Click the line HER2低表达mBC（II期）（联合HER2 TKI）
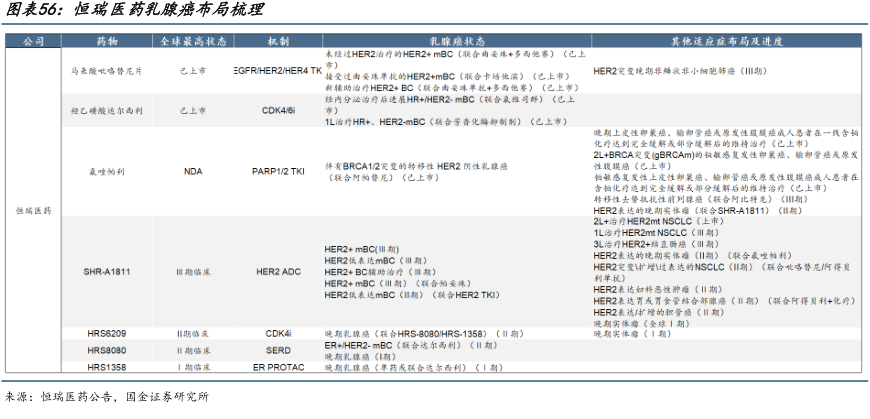This screenshot has height=419, width=870. click(x=412, y=295)
